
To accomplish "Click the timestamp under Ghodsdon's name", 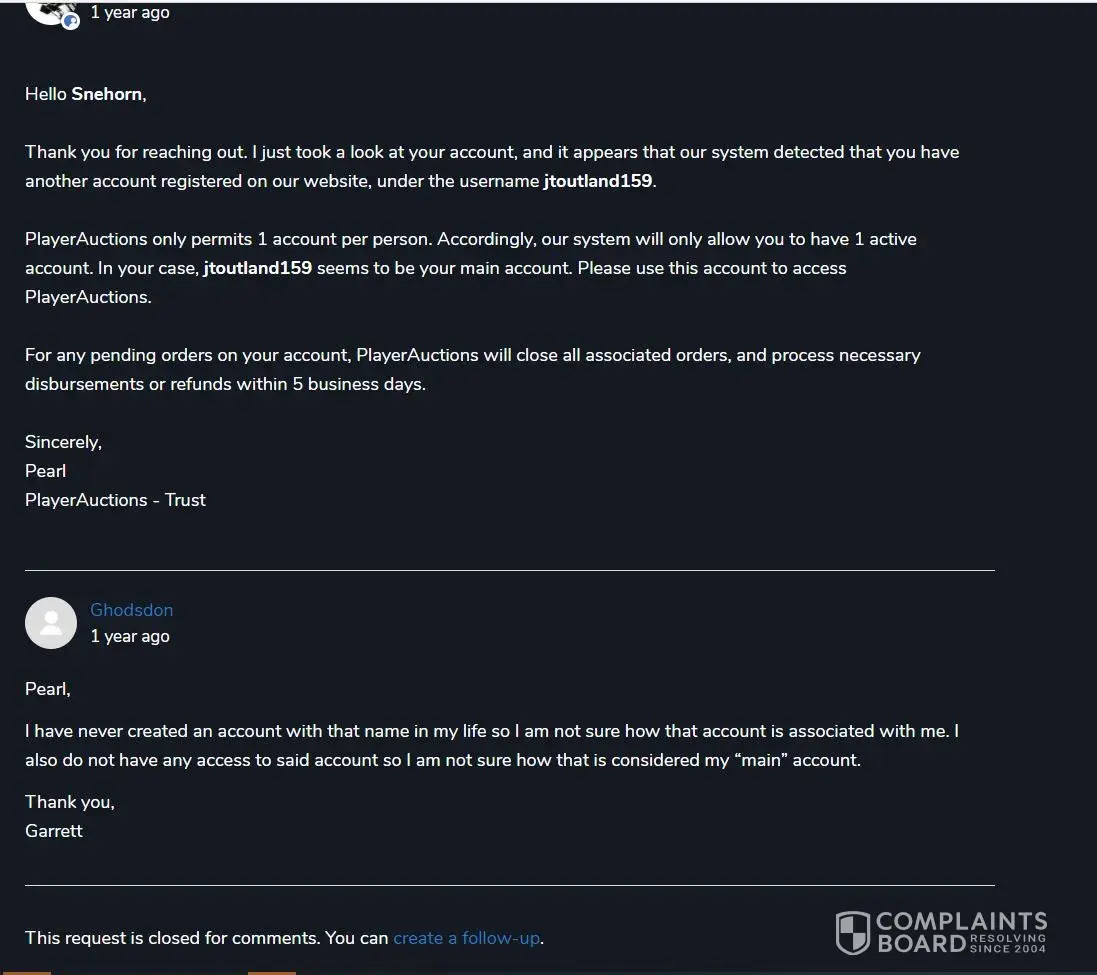I will [130, 636].
